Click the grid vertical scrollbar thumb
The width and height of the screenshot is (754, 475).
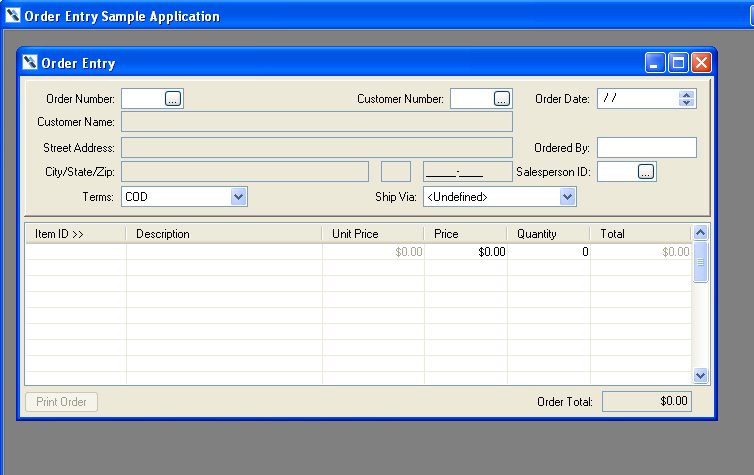[x=701, y=262]
